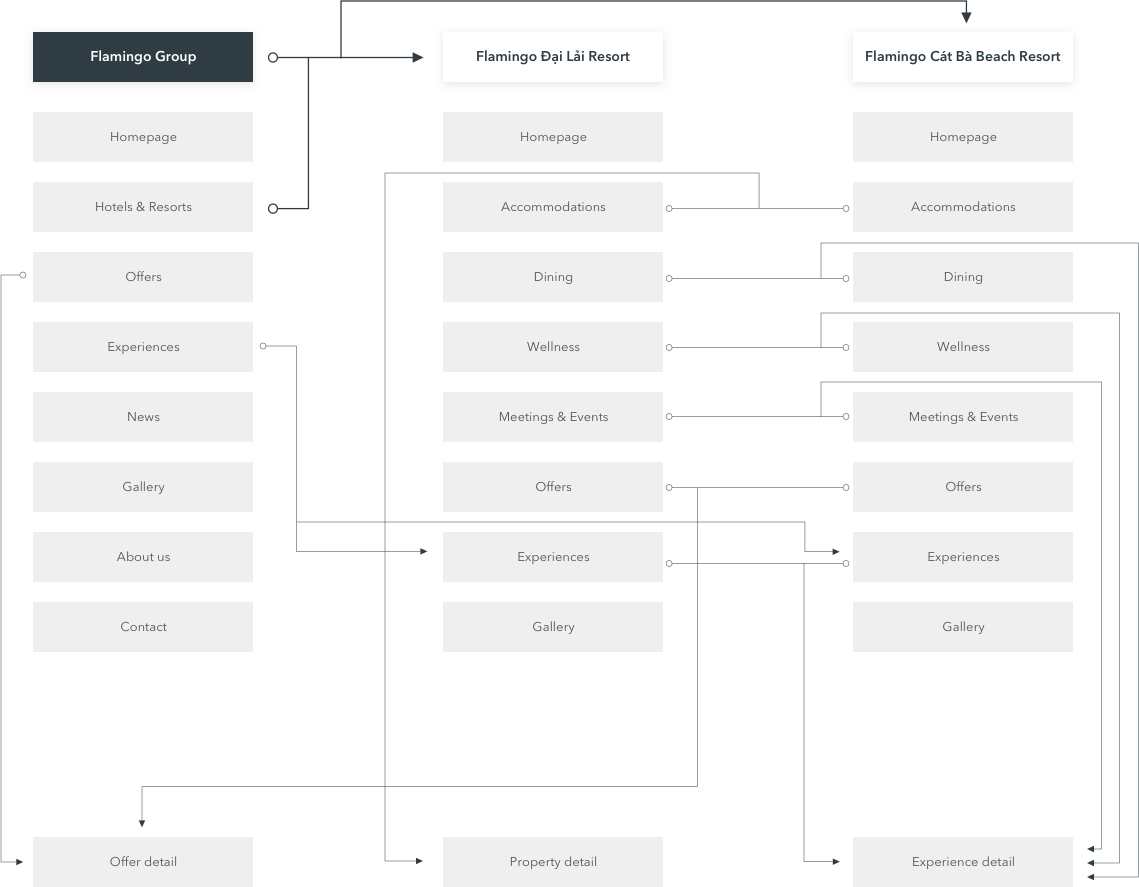Click connector circle left of Cát Bà Accommodations
This screenshot has height=887, width=1139.
[846, 208]
